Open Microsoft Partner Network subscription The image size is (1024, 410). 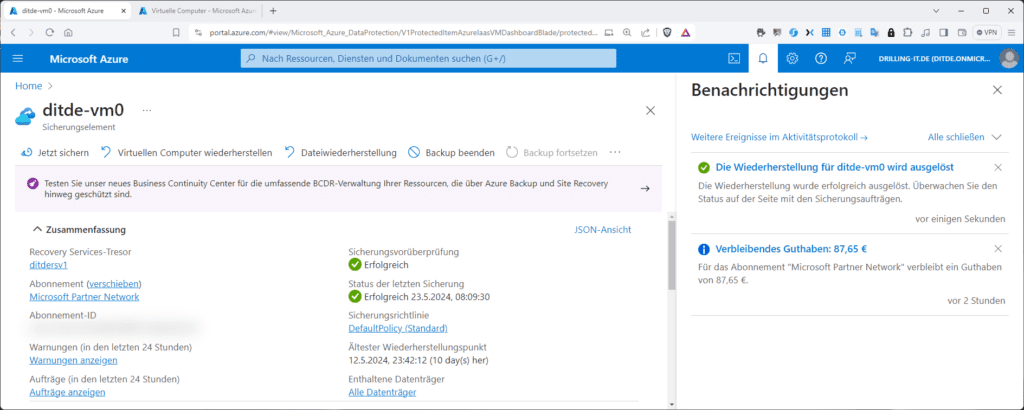tap(84, 297)
